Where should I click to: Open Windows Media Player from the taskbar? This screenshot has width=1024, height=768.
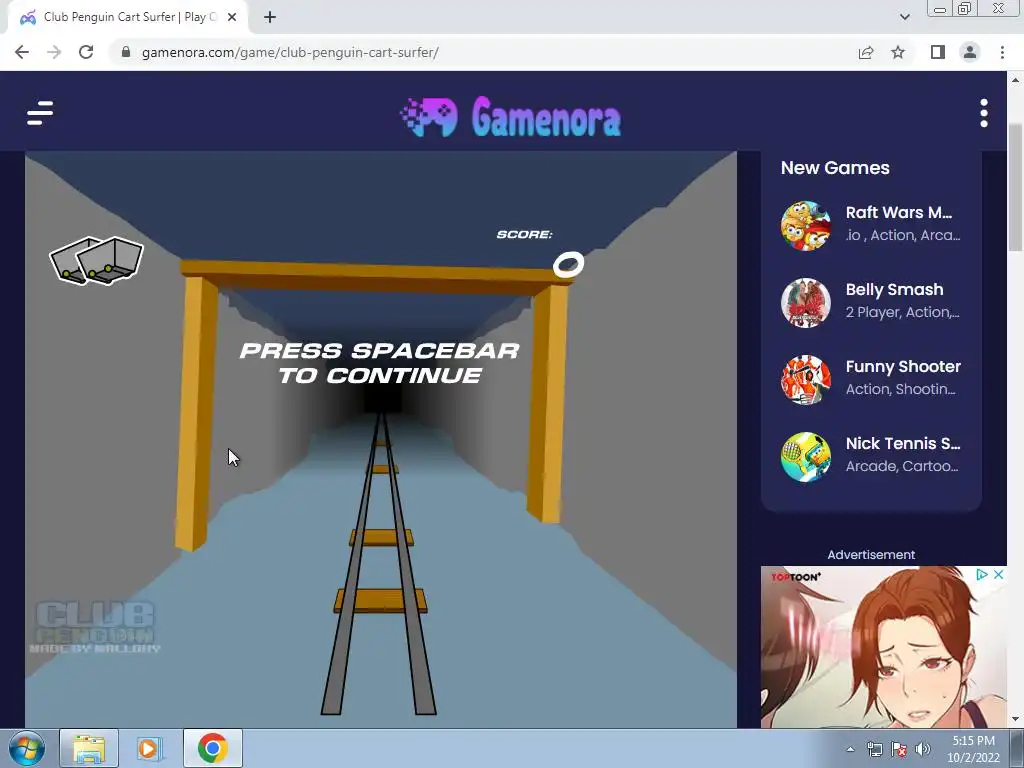(x=150, y=748)
